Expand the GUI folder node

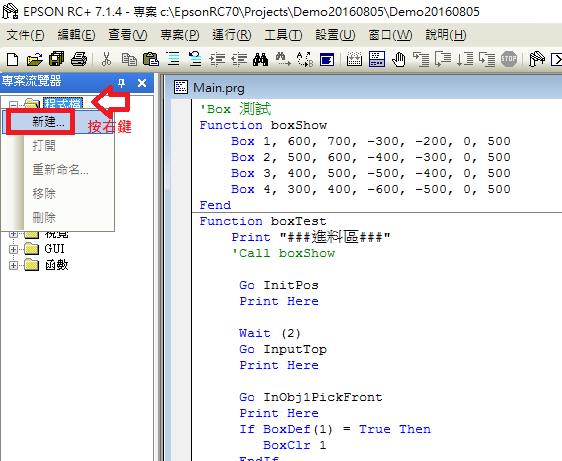(13, 249)
